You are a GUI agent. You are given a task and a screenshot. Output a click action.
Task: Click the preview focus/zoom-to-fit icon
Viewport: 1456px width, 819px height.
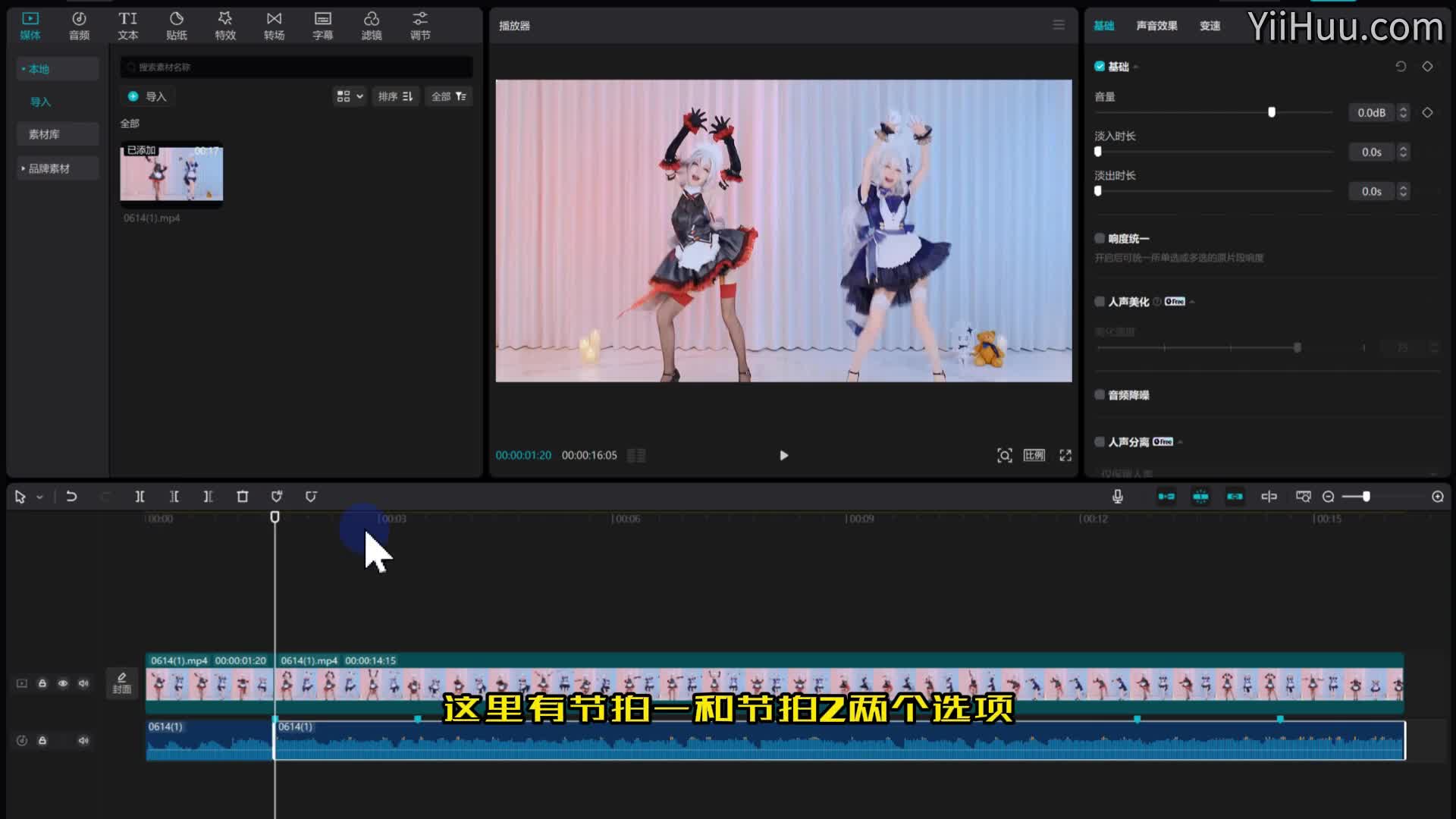tap(1004, 456)
